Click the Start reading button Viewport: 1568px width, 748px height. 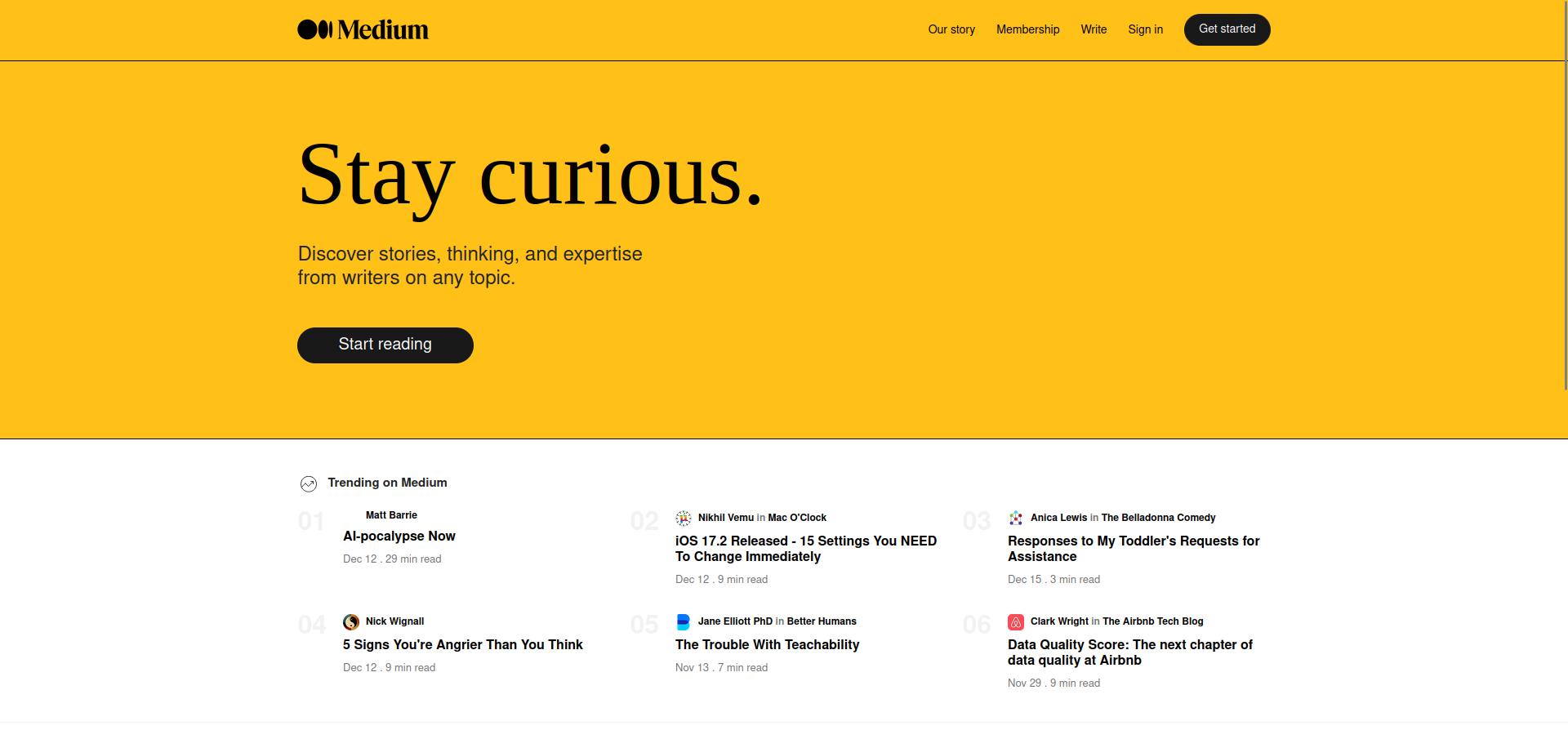pyautogui.click(x=385, y=345)
